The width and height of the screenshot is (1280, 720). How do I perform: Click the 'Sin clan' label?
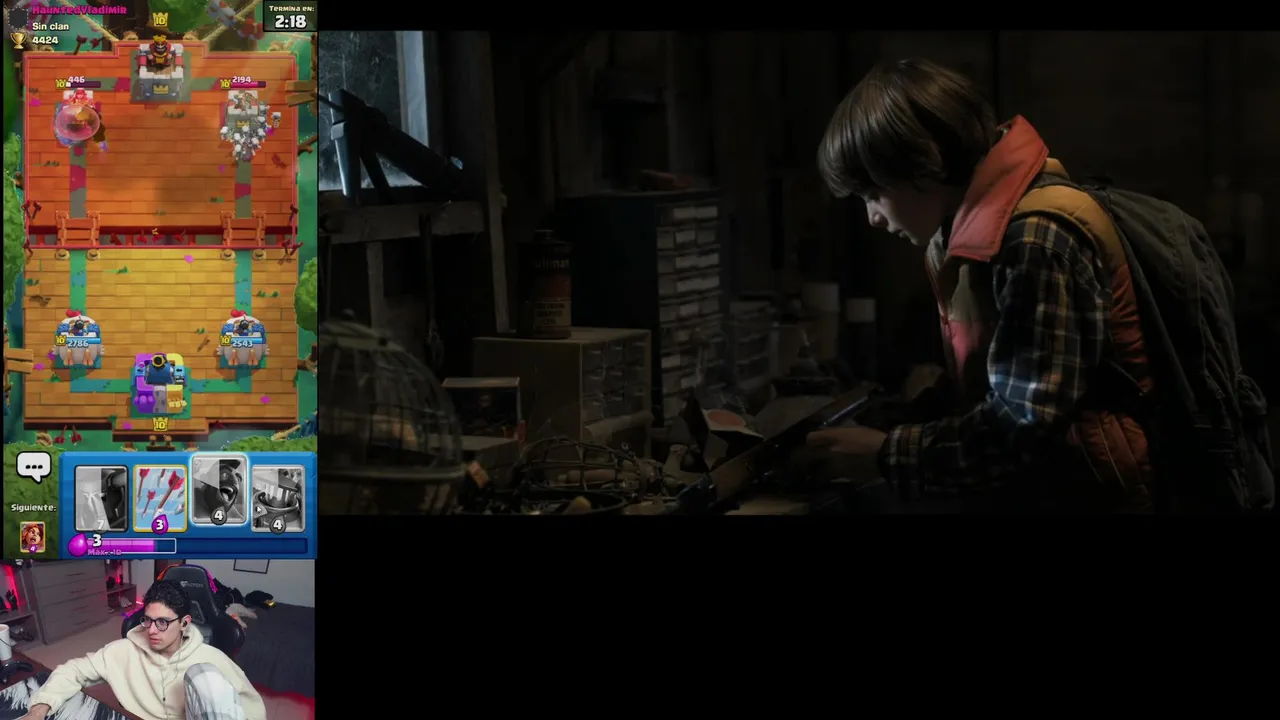[50, 26]
